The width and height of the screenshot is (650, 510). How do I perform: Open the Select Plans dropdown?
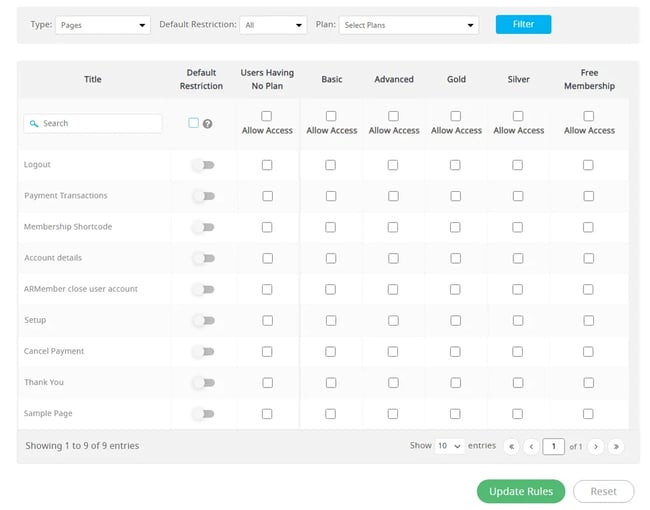pyautogui.click(x=409, y=25)
